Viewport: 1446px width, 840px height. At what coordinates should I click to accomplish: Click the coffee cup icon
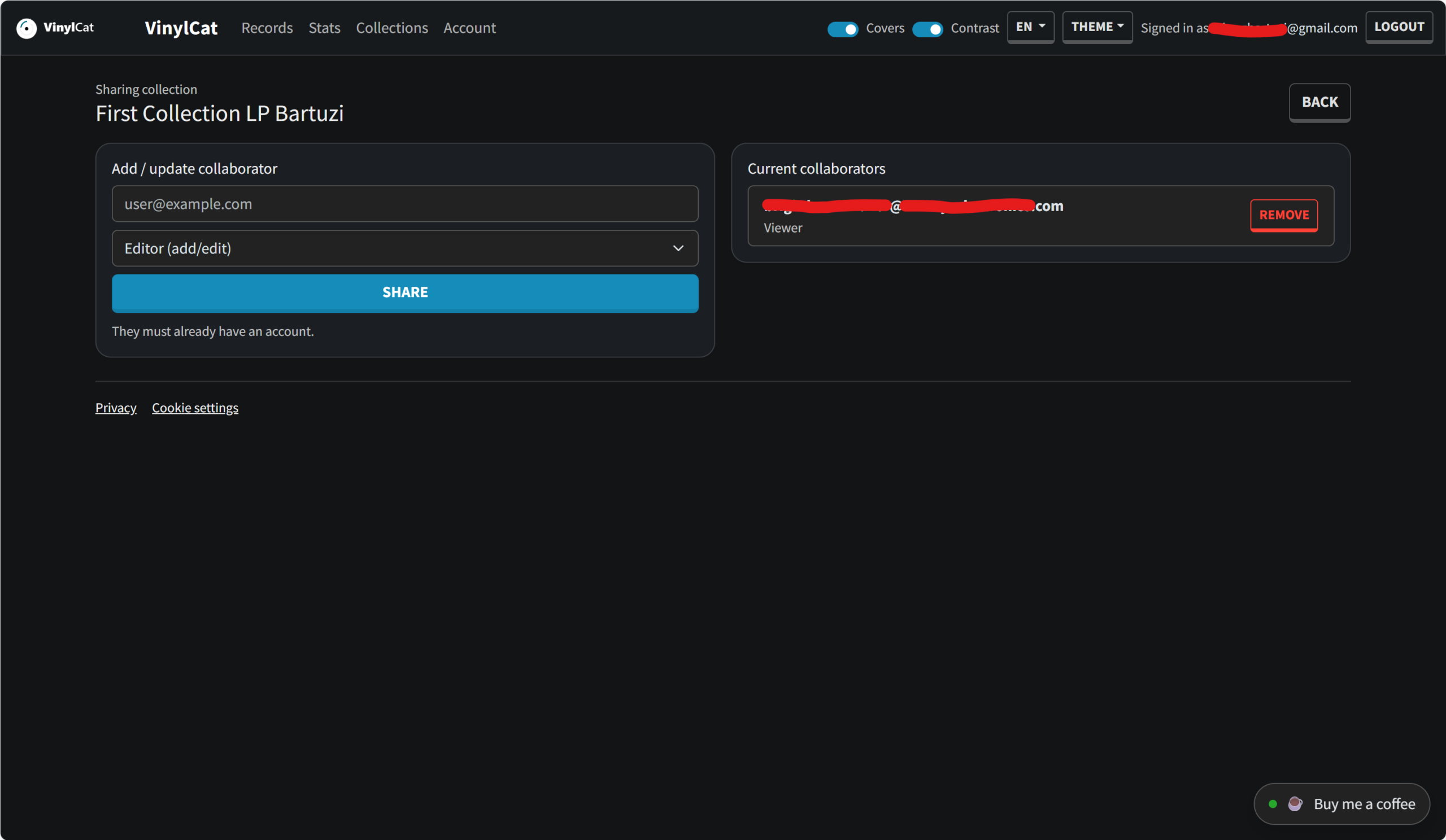click(x=1295, y=804)
